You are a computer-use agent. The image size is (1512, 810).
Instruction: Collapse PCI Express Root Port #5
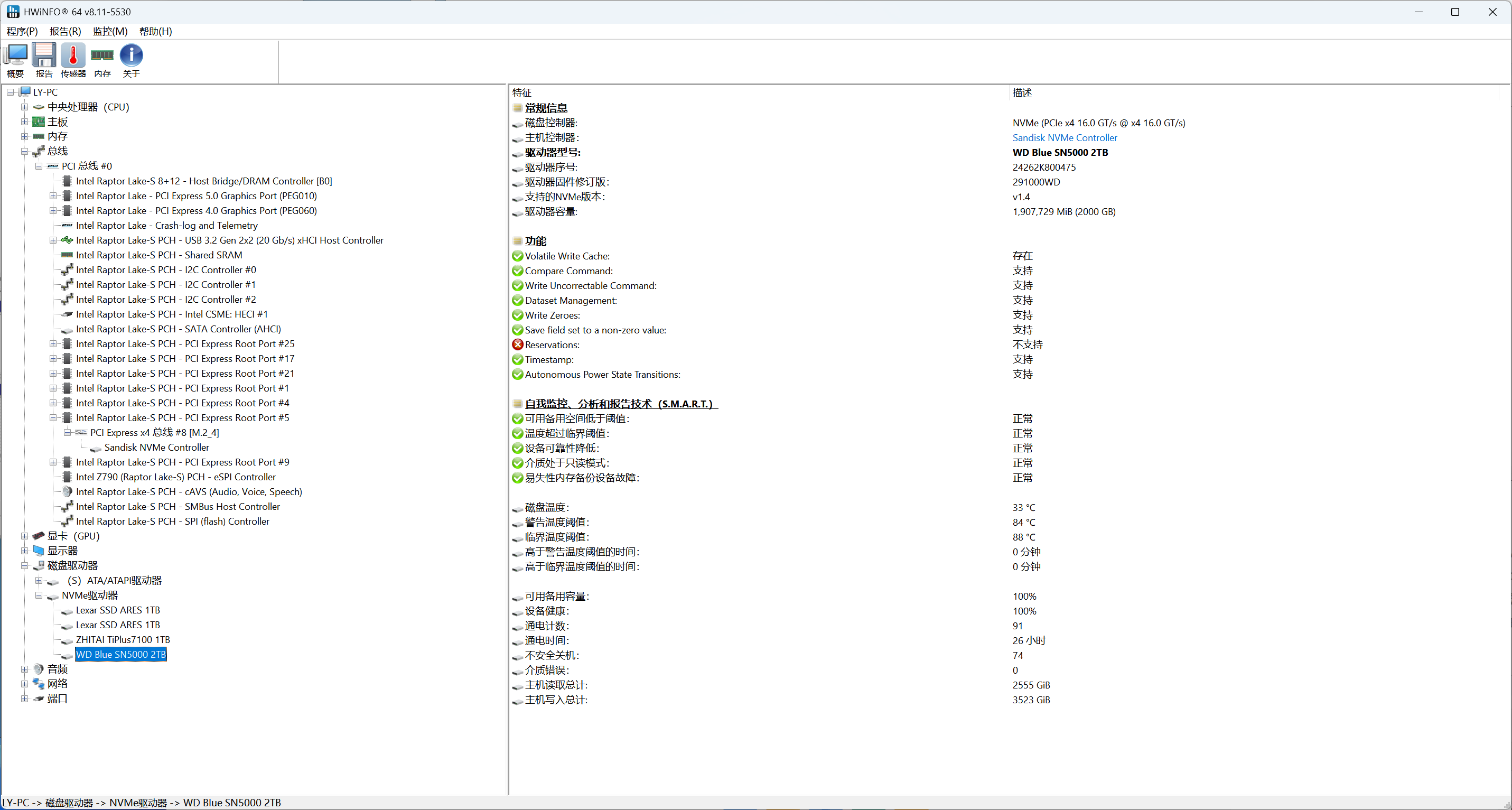point(53,418)
